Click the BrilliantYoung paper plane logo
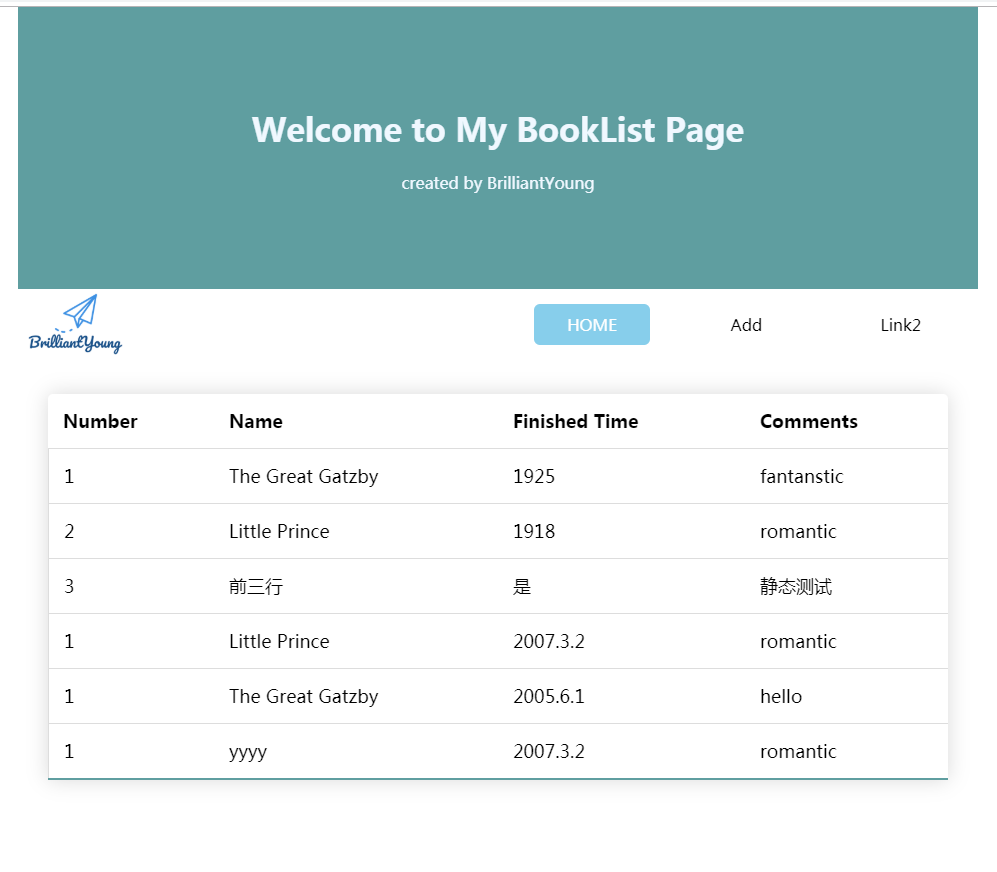This screenshot has height=872, width=997. [x=76, y=324]
